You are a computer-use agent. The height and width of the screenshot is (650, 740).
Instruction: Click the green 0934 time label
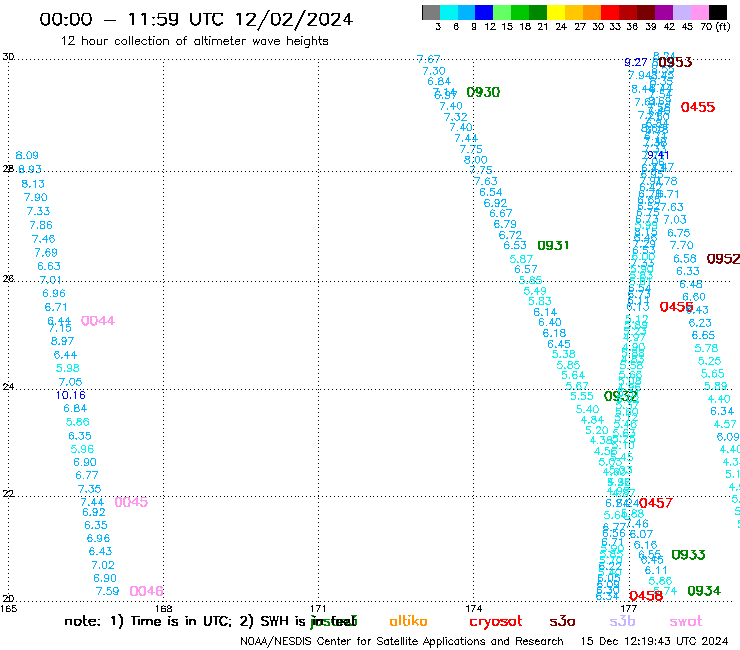[704, 591]
